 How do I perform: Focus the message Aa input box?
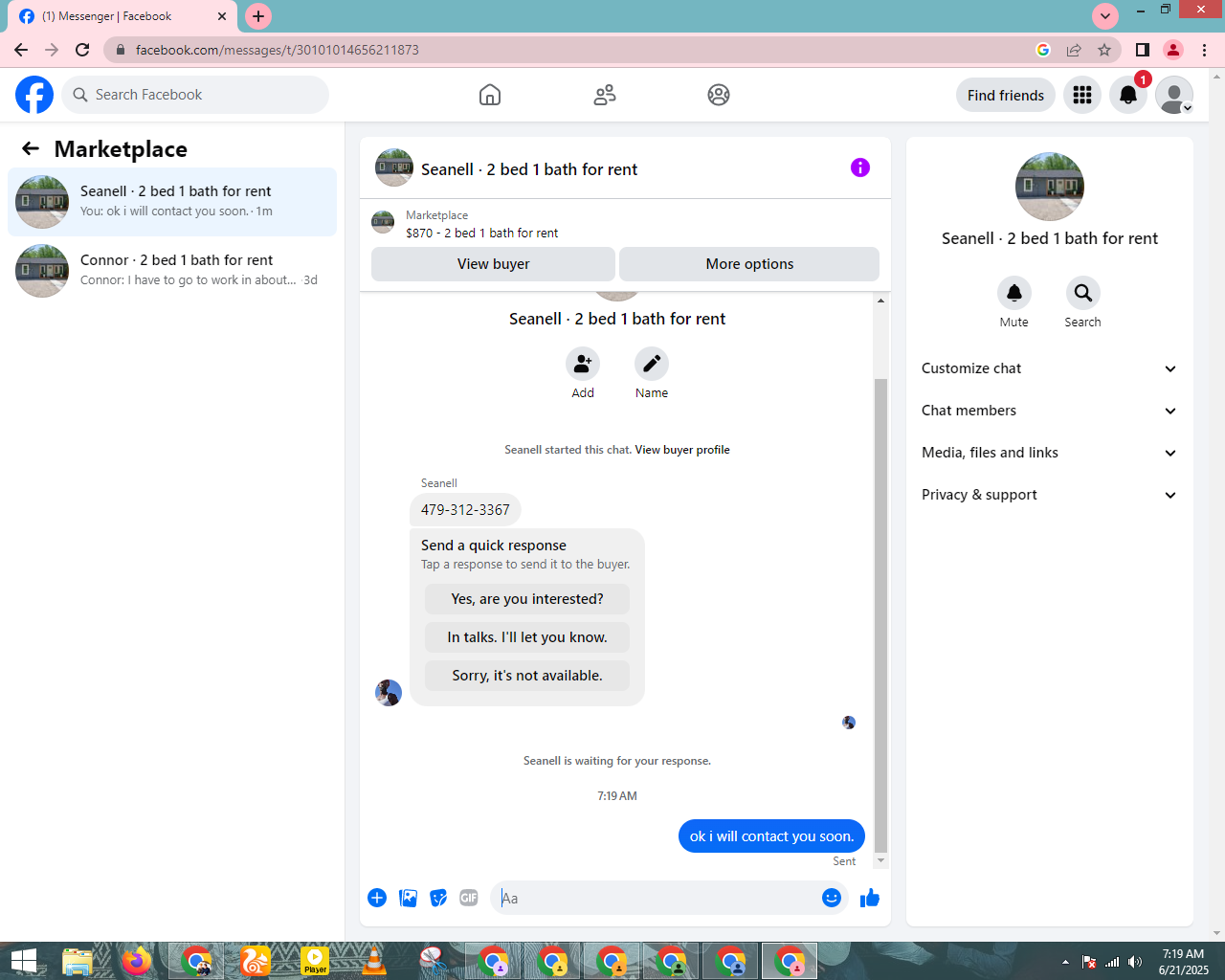click(x=655, y=898)
